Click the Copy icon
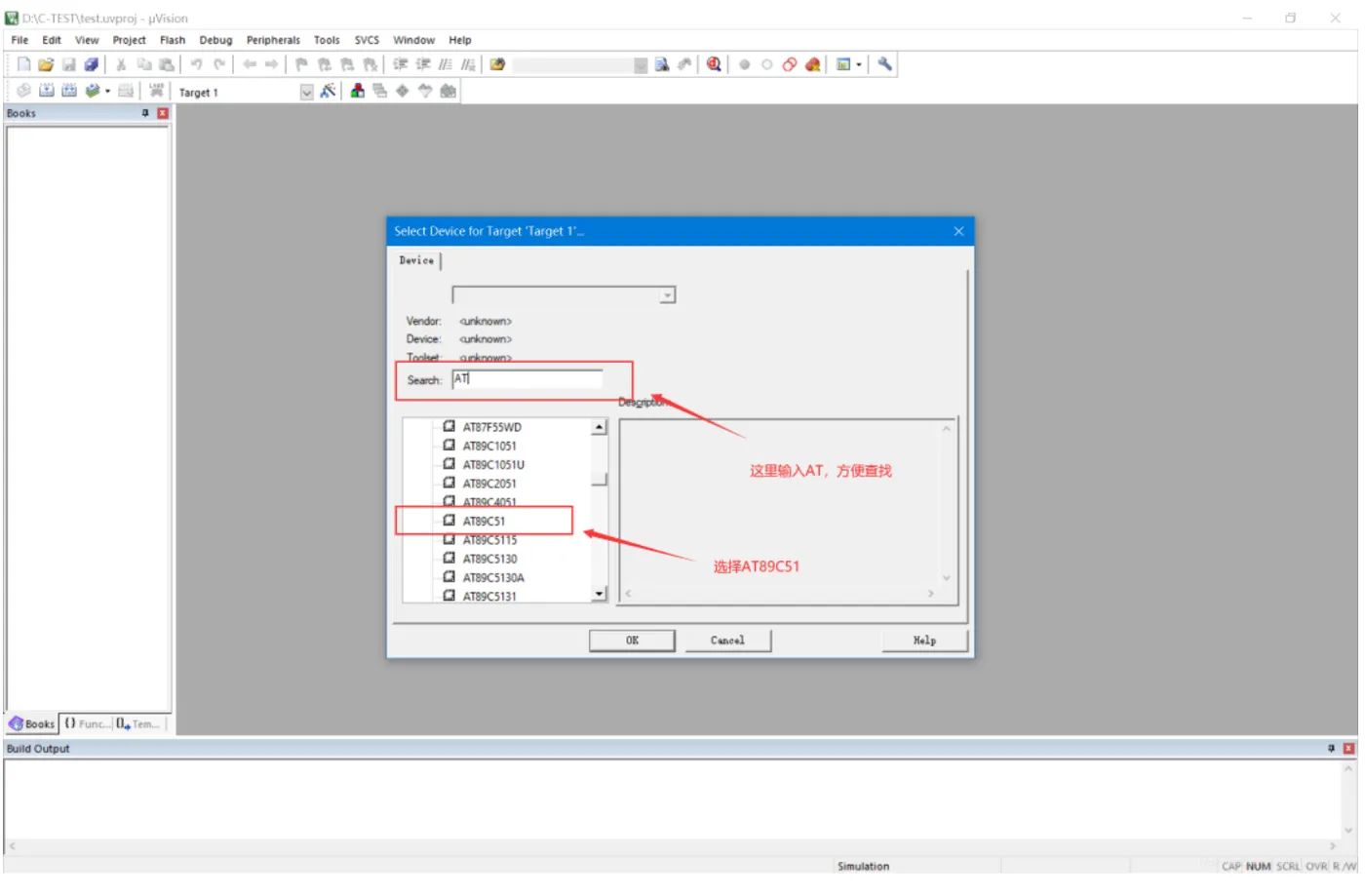 pos(144,64)
